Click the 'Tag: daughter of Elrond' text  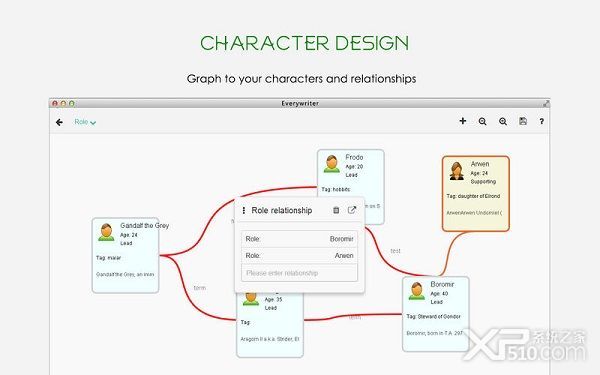point(473,196)
